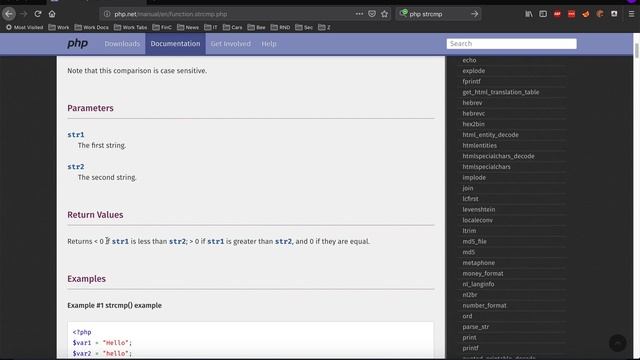Open the hex2bin function link
The width and height of the screenshot is (640, 360).
tap(473, 124)
